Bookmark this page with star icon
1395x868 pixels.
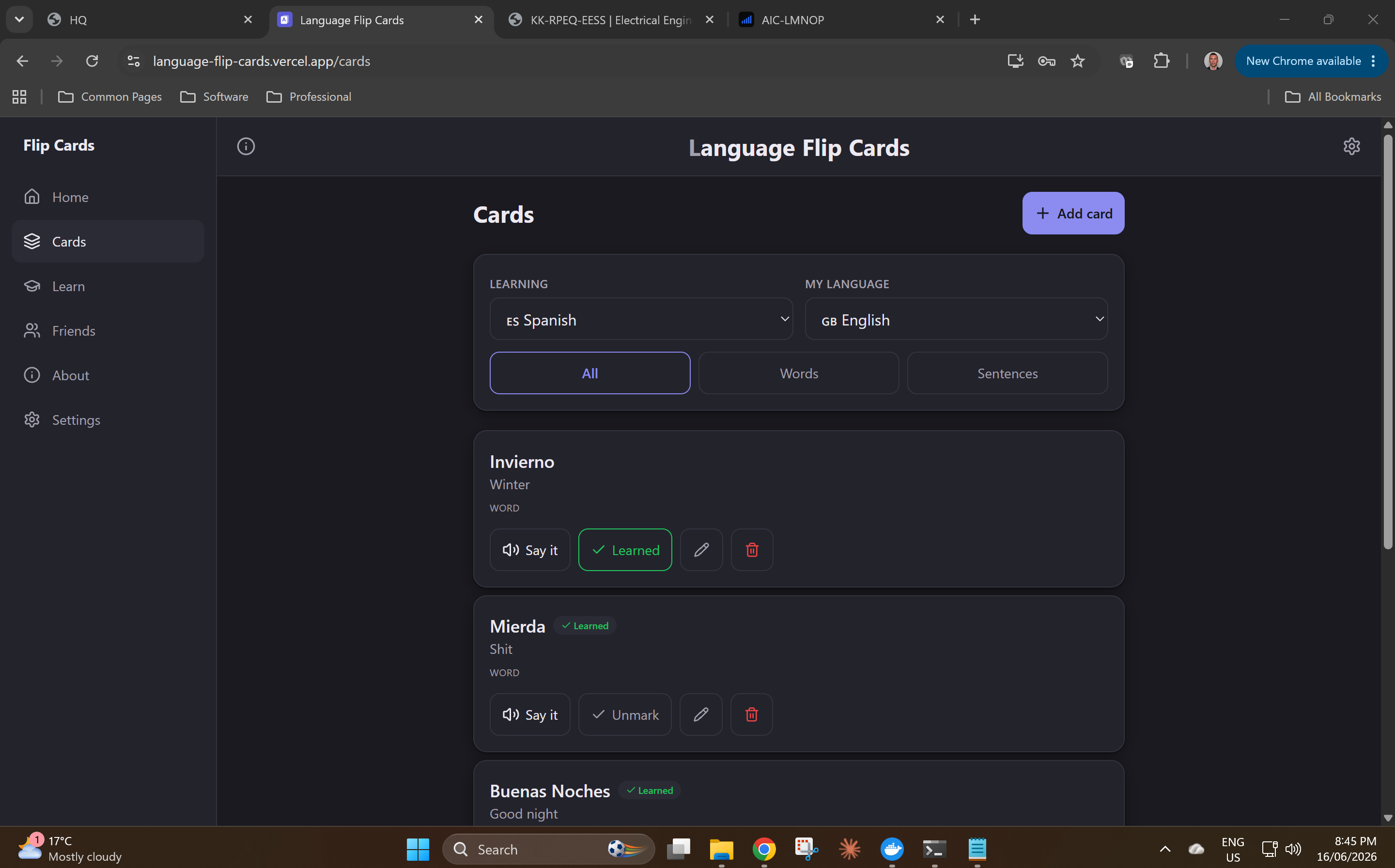point(1078,61)
